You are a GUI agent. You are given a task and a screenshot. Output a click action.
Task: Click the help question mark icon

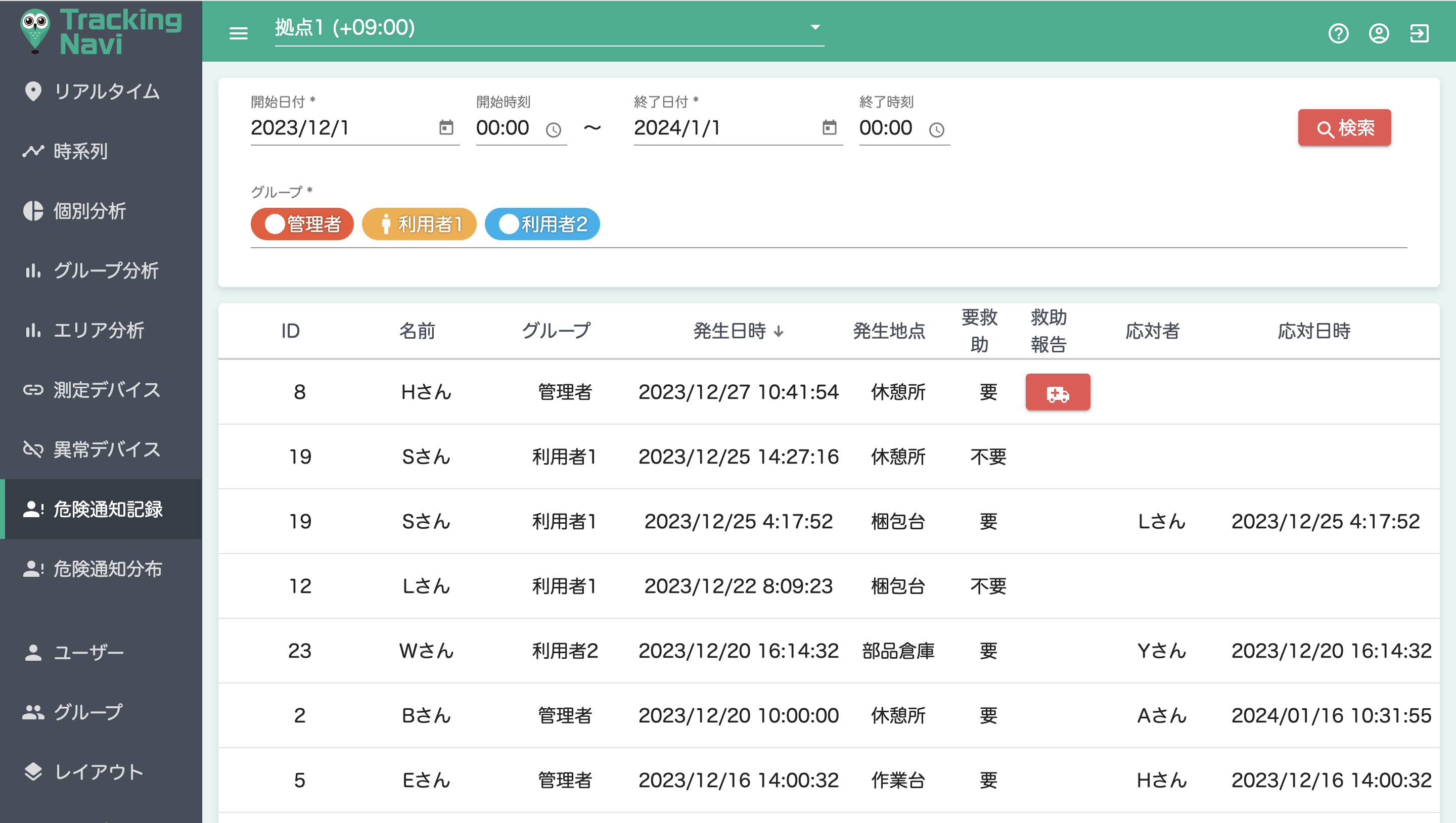click(x=1338, y=33)
